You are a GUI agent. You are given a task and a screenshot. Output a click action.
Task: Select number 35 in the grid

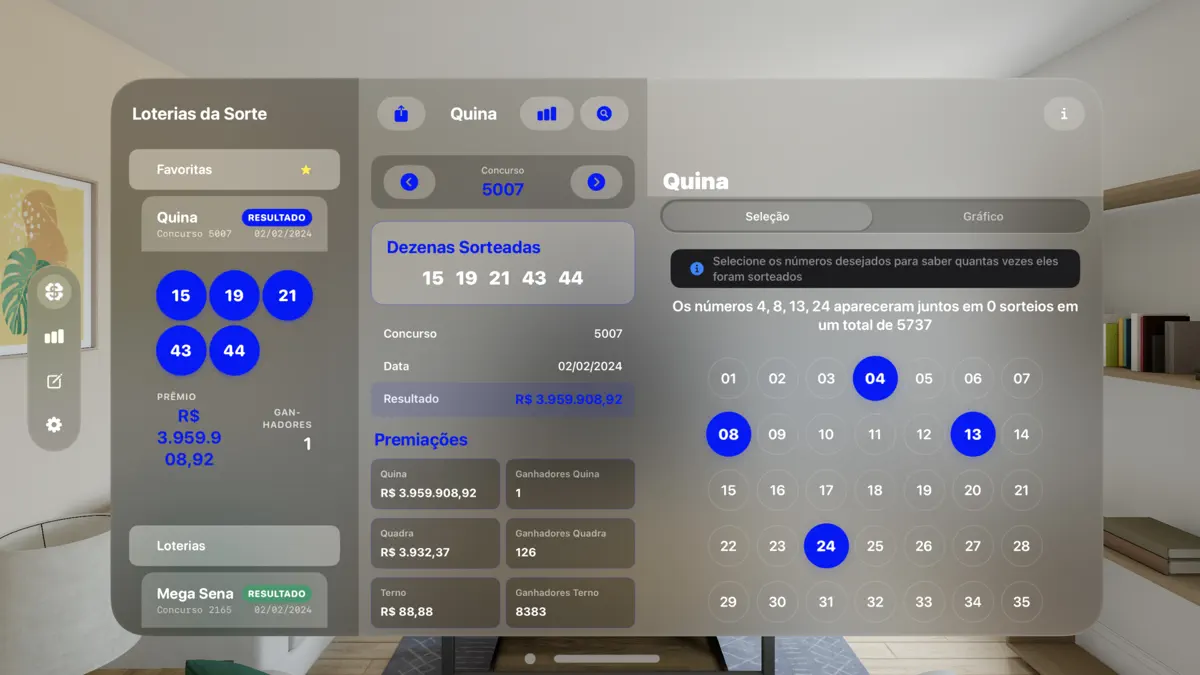[1021, 602]
